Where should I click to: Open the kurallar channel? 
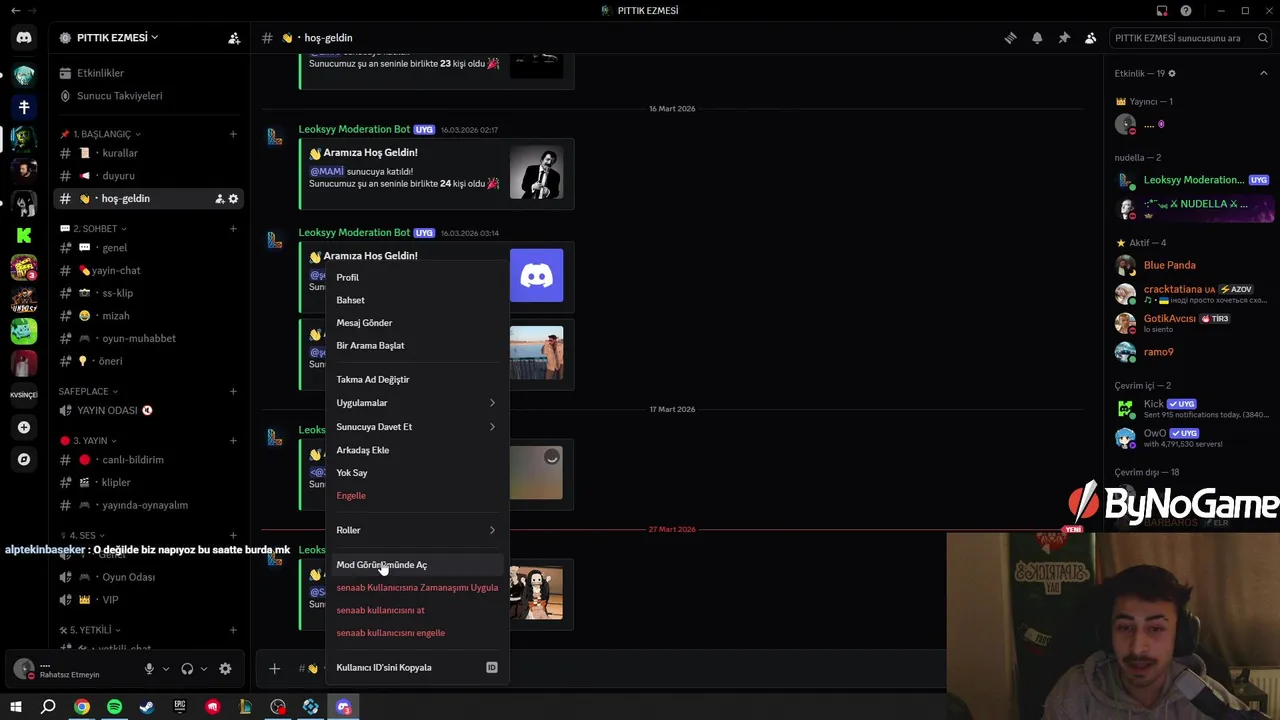click(150, 153)
